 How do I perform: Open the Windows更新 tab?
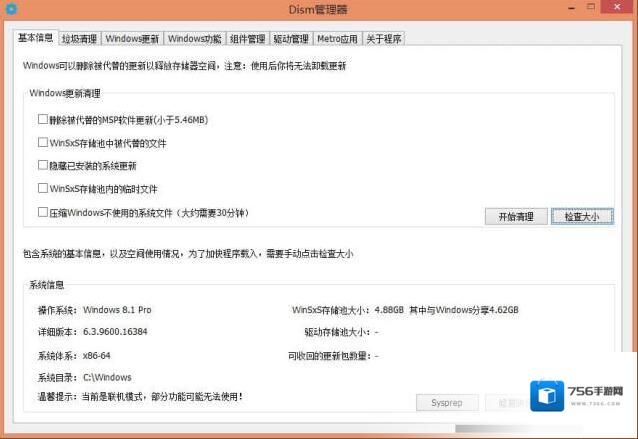point(132,39)
